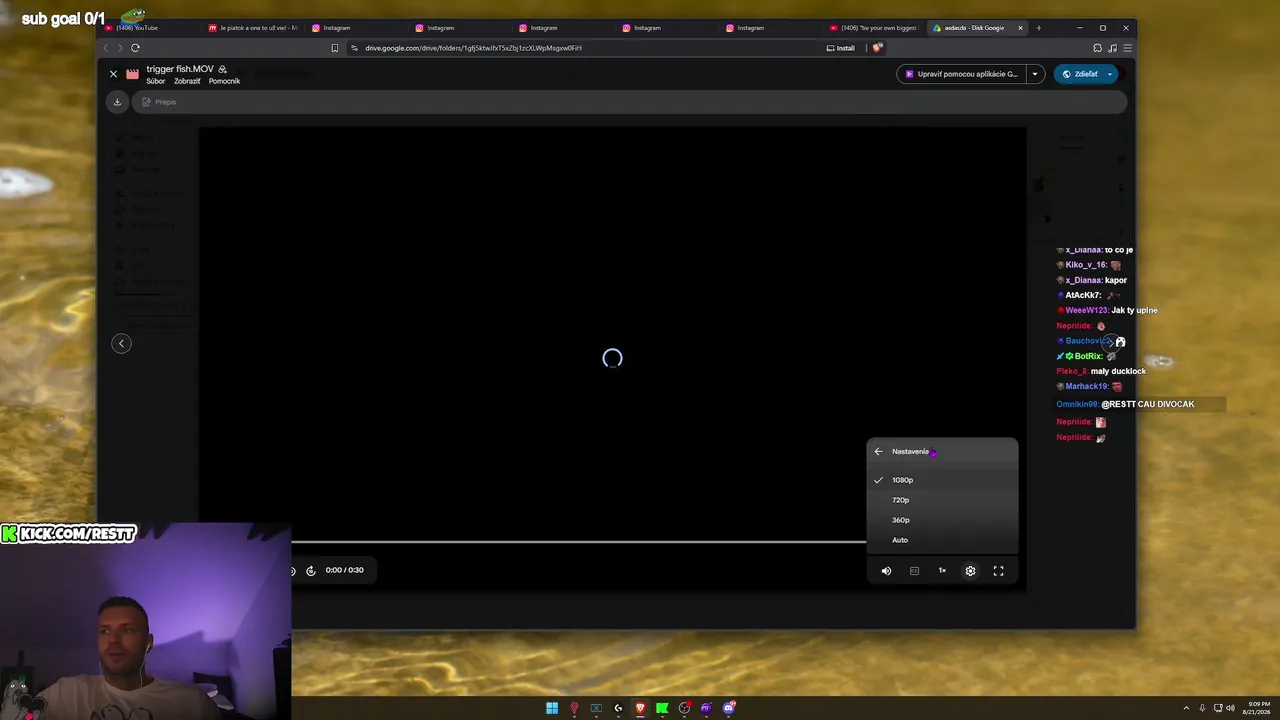
Task: Bookmark this page
Action: point(335,48)
